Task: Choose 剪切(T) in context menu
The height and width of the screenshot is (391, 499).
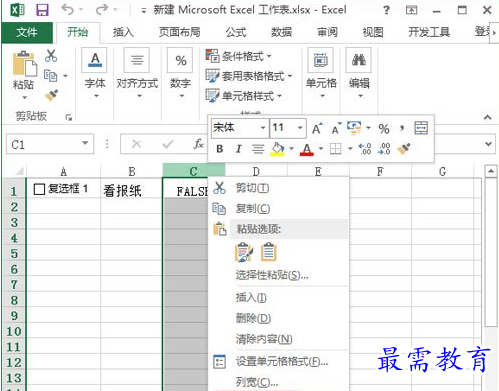Action: pos(279,188)
